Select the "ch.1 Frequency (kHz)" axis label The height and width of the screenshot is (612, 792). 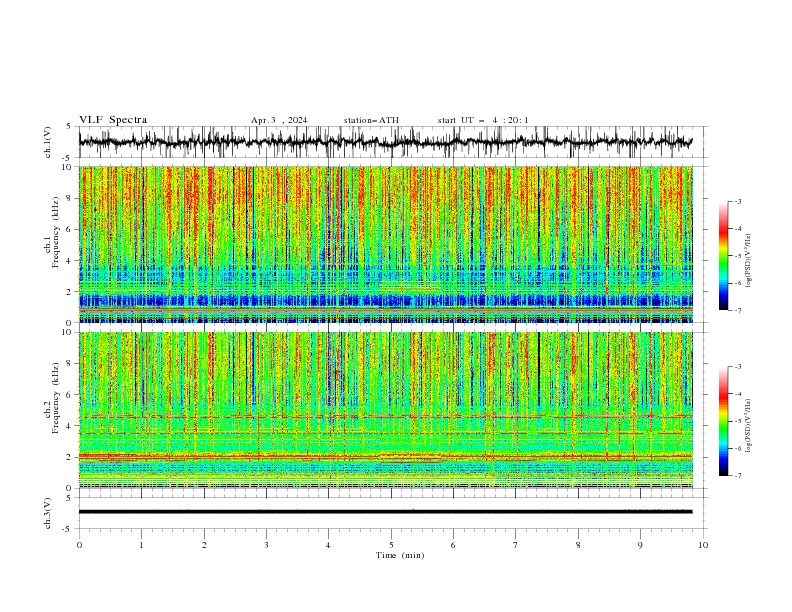(x=51, y=233)
